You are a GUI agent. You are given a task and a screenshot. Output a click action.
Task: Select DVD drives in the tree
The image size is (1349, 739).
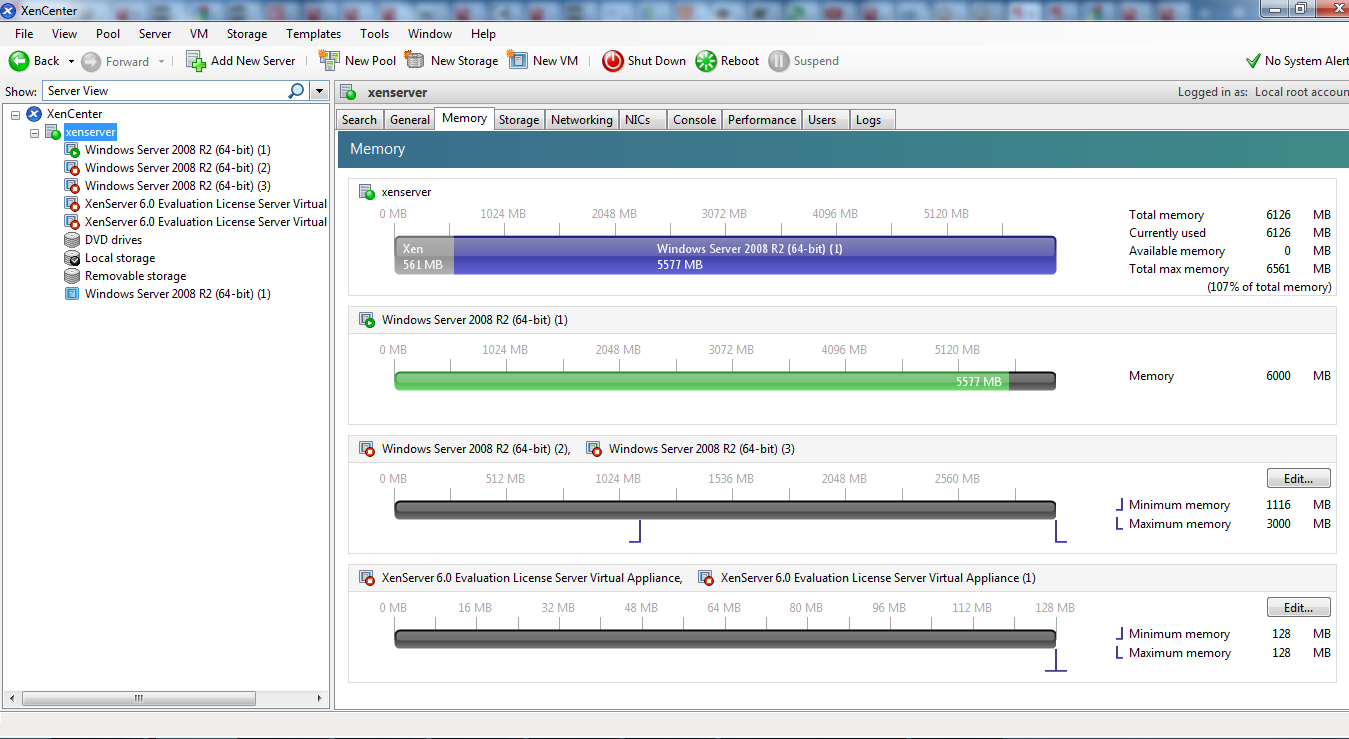point(113,240)
